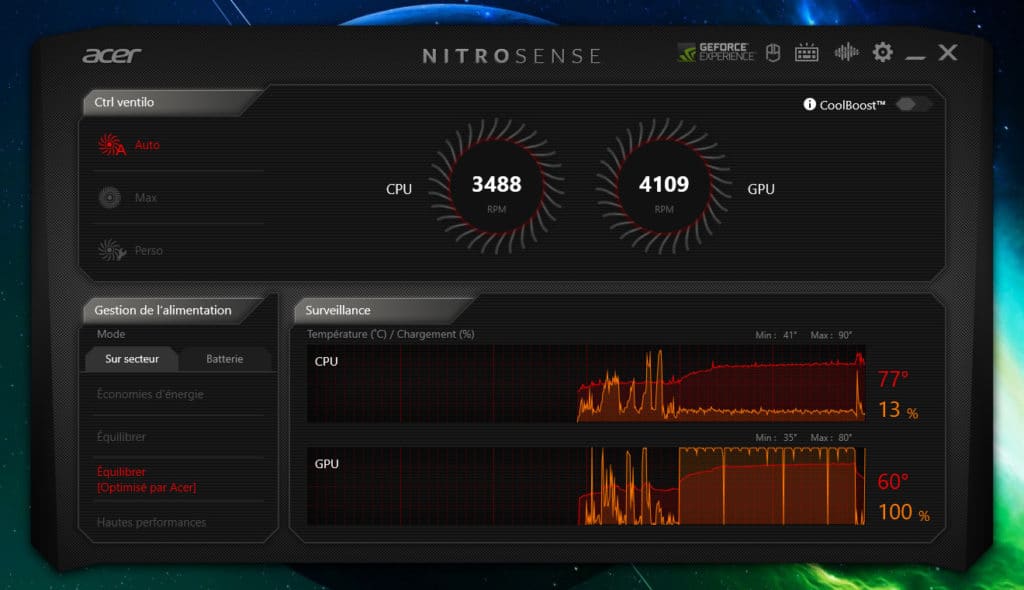Click the Auto fan icon

click(x=111, y=145)
